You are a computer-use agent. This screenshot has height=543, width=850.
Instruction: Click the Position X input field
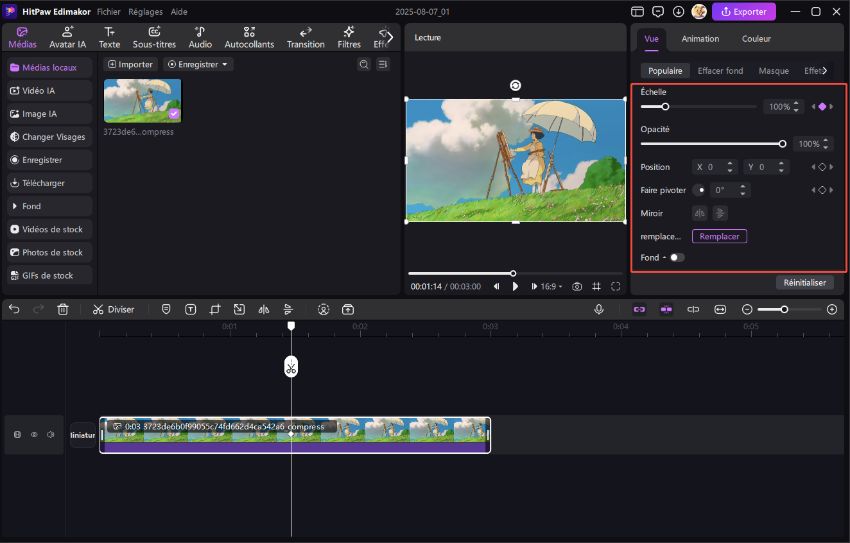714,167
